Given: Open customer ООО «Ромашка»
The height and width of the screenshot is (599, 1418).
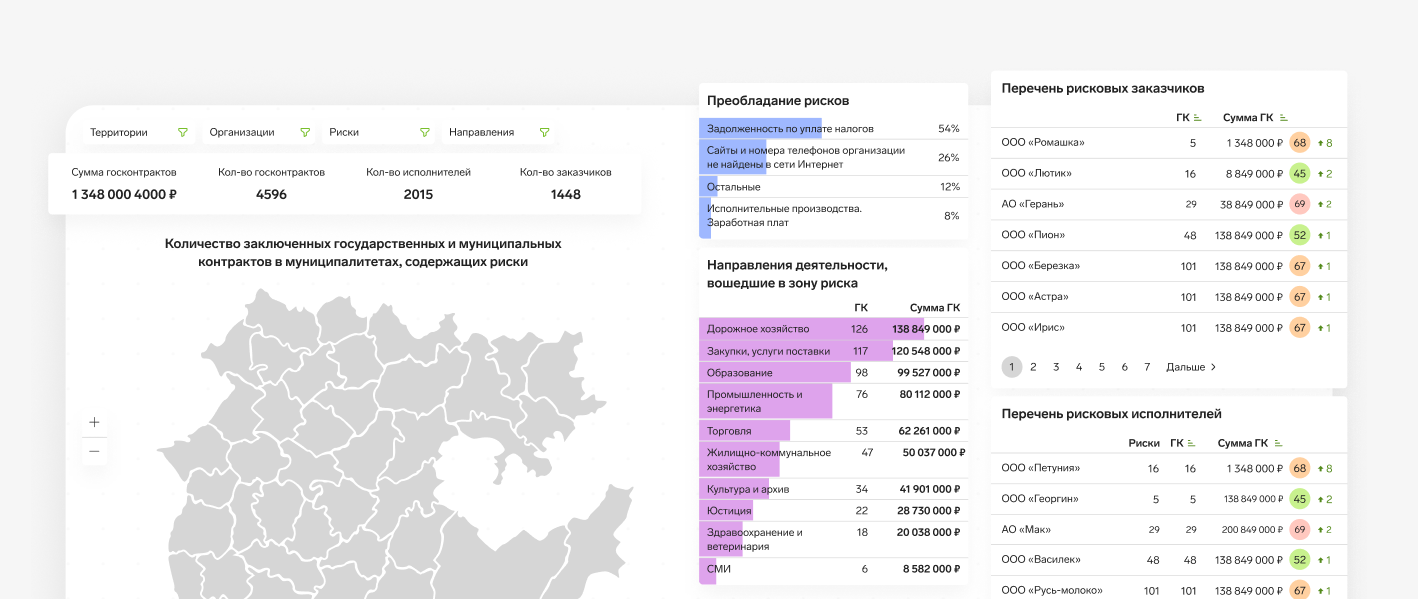Looking at the screenshot, I should tap(1043, 143).
